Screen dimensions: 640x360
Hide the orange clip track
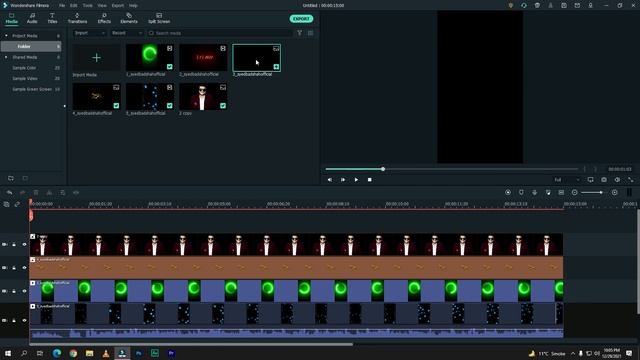coord(24,268)
